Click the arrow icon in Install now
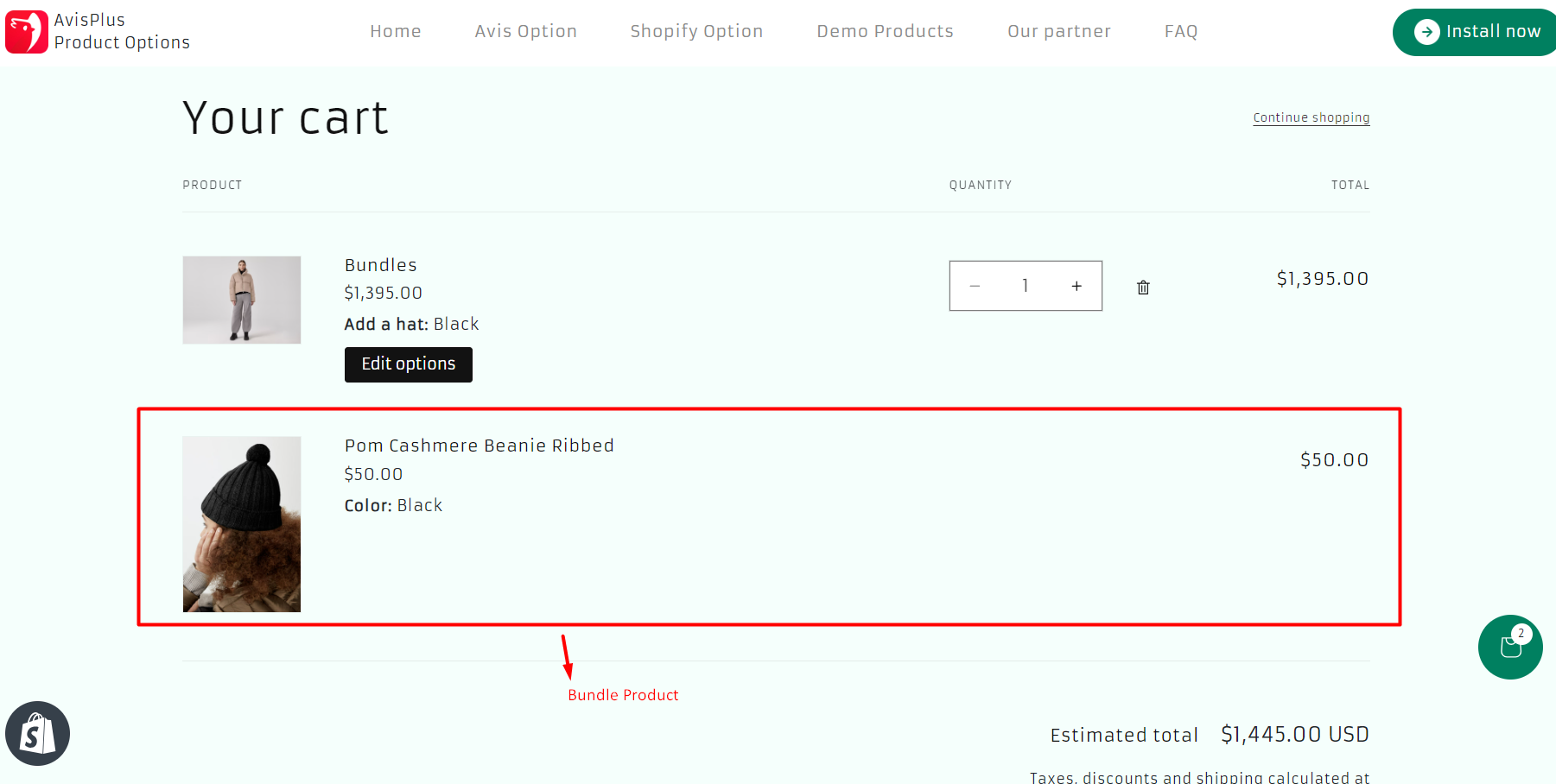The width and height of the screenshot is (1556, 784). 1426,32
